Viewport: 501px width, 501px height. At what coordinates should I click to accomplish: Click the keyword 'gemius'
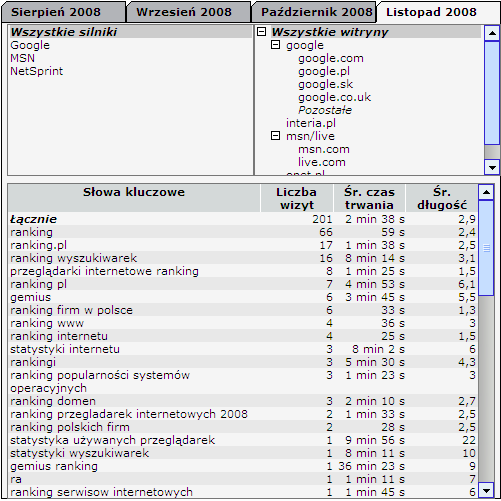[x=31, y=297]
